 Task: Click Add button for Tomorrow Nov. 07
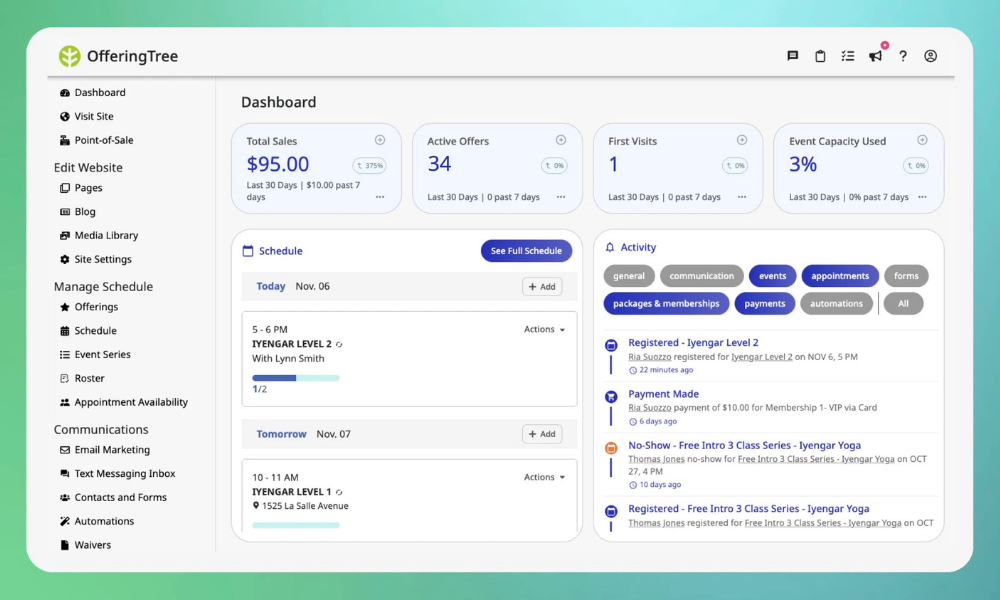point(542,434)
